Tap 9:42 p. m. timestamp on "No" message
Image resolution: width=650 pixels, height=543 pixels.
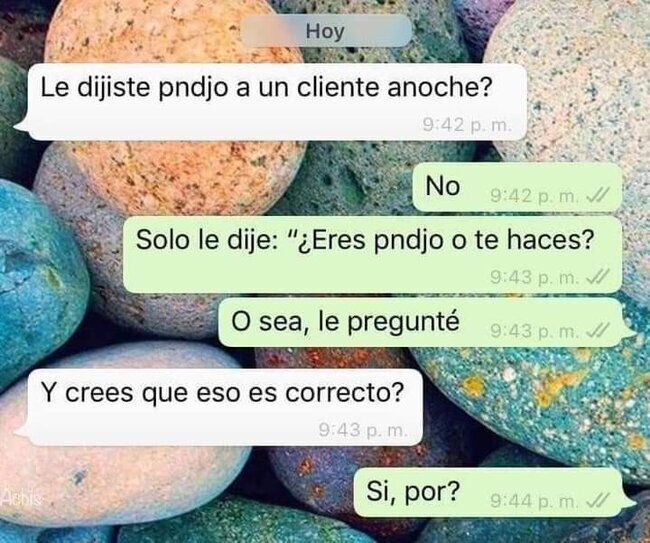535,195
